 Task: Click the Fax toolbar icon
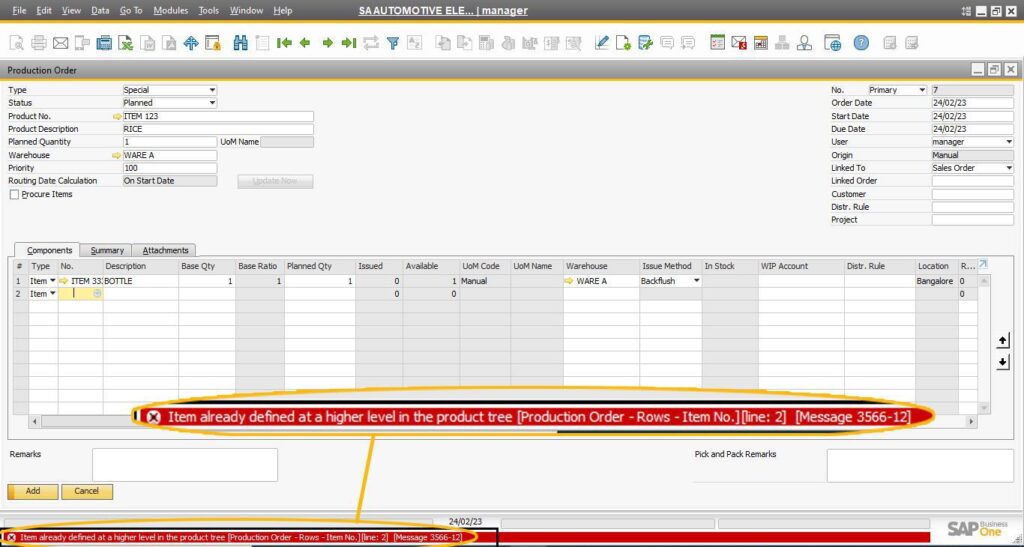(x=104, y=43)
